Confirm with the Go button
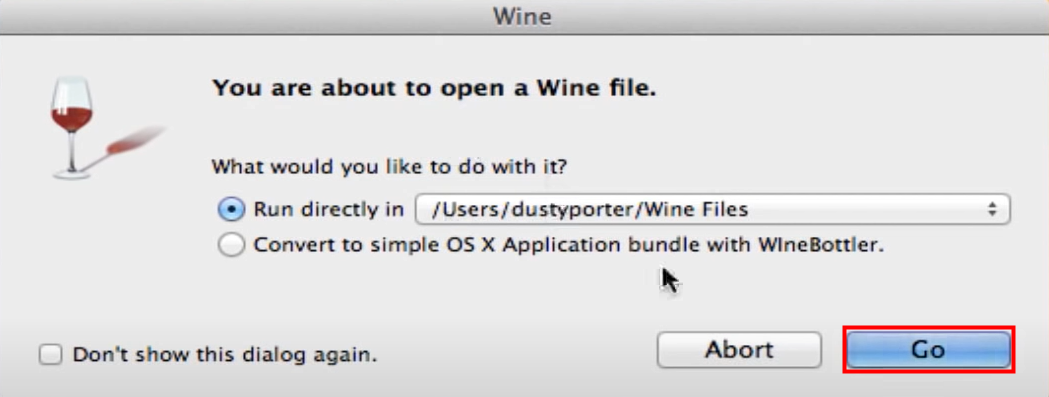The height and width of the screenshot is (397, 1049). pyautogui.click(x=929, y=349)
